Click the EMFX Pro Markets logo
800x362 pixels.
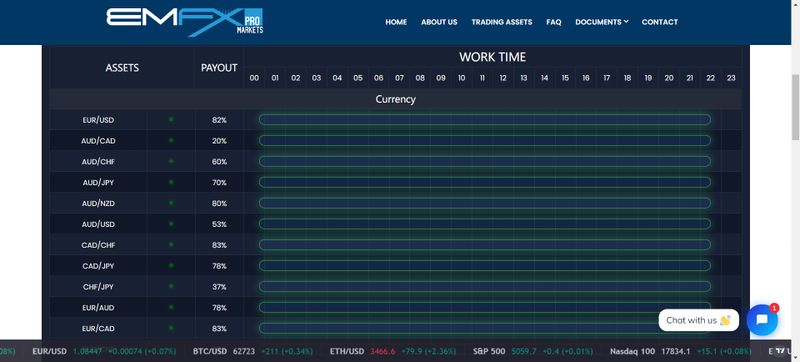pyautogui.click(x=185, y=21)
